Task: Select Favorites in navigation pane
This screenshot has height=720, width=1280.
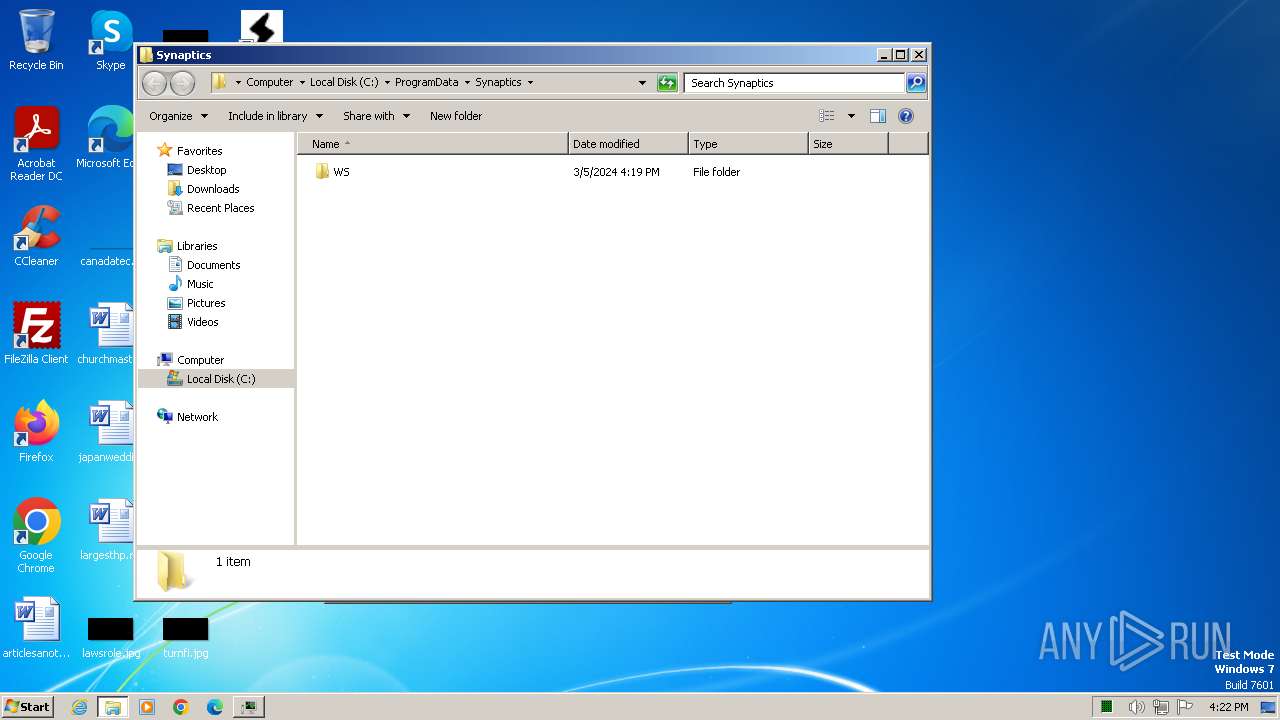Action: 199,151
